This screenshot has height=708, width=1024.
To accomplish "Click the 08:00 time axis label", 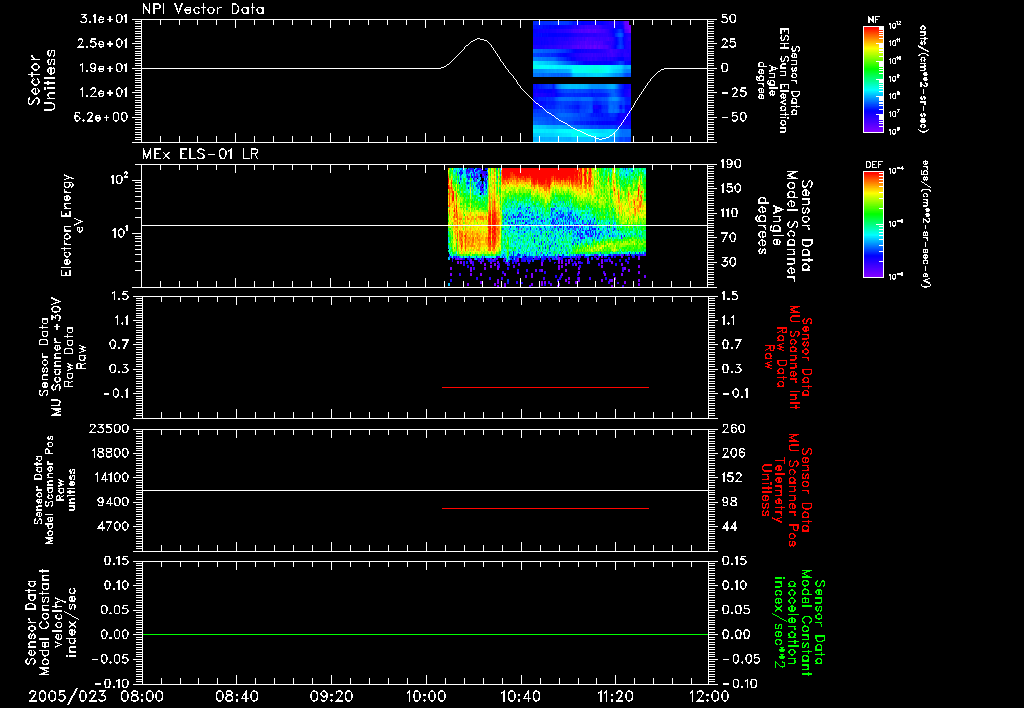I will [141, 696].
